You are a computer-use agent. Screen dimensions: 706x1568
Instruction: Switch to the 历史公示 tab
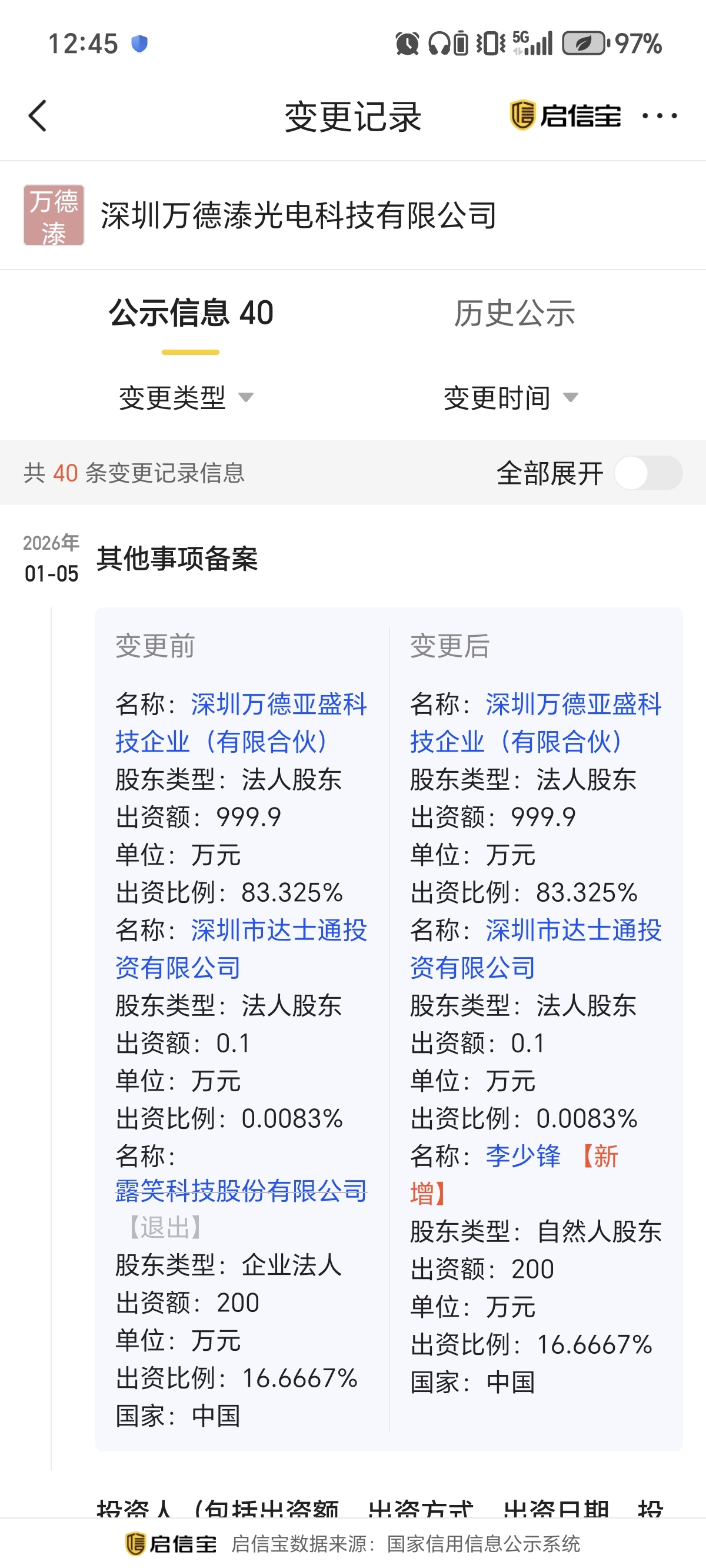(x=514, y=314)
